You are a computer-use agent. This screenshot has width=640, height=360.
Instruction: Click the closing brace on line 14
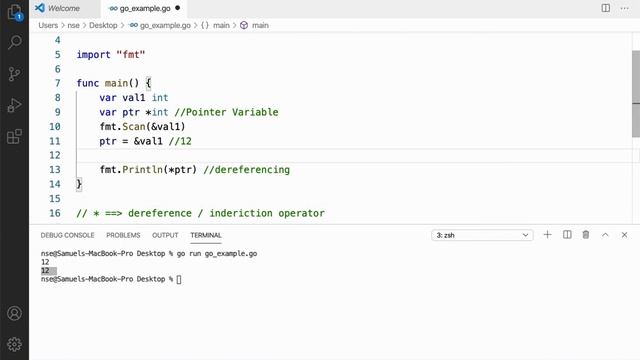point(79,184)
